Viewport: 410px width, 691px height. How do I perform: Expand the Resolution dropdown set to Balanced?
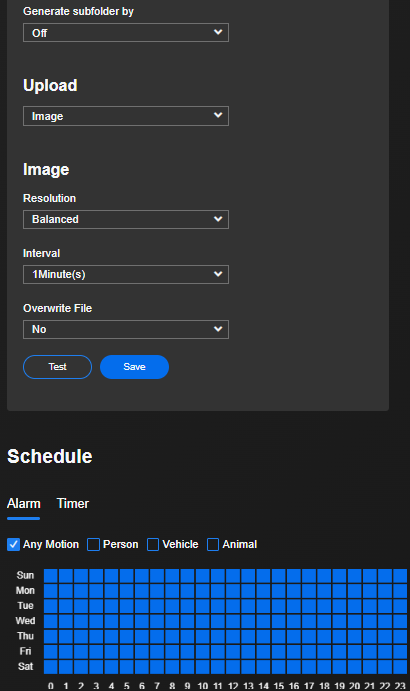[x=126, y=219]
